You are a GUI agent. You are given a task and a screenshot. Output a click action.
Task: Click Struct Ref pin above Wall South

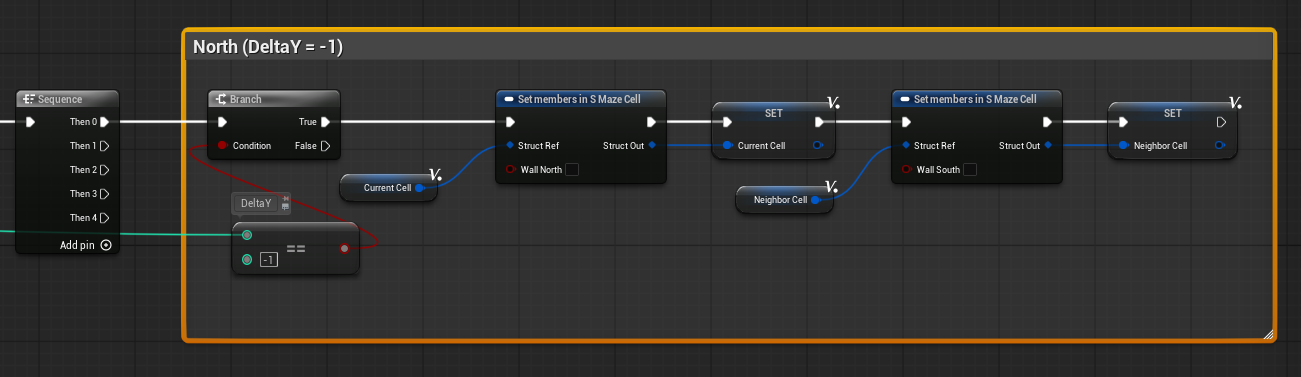pos(906,146)
